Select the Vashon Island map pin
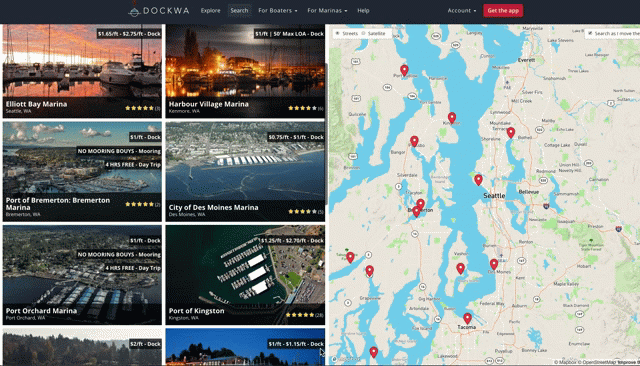The width and height of the screenshot is (640, 366). click(x=460, y=268)
